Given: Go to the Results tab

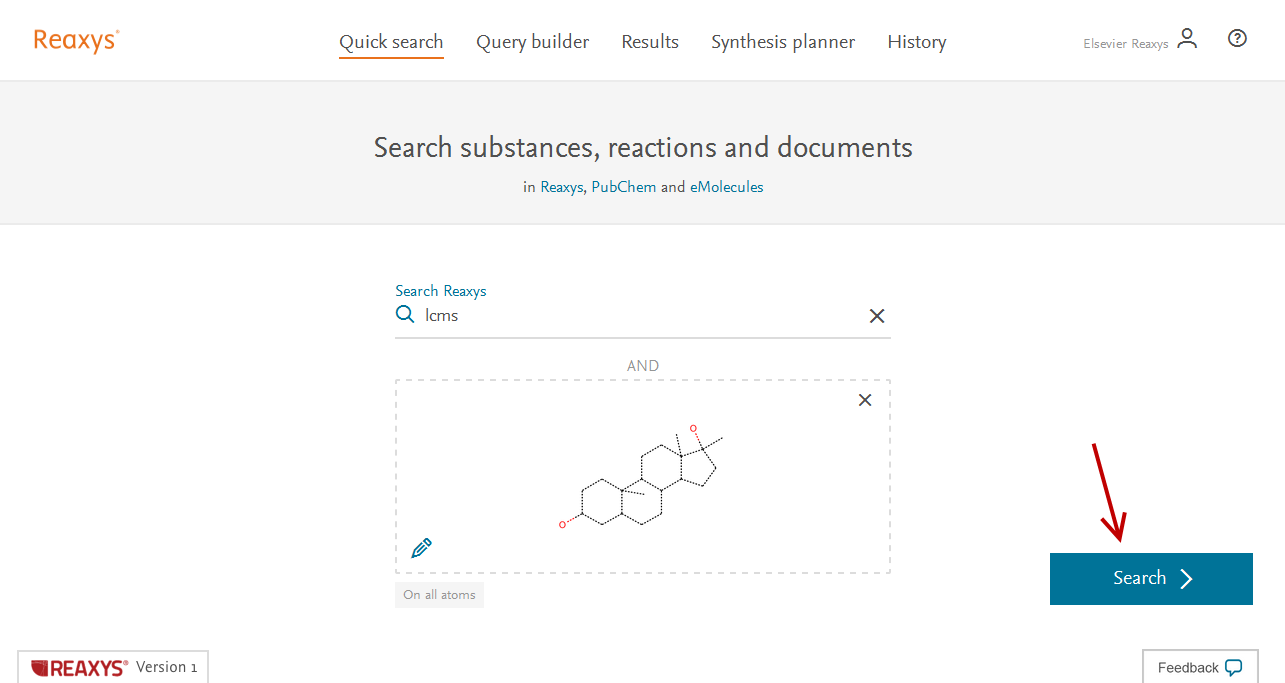Looking at the screenshot, I should point(650,42).
